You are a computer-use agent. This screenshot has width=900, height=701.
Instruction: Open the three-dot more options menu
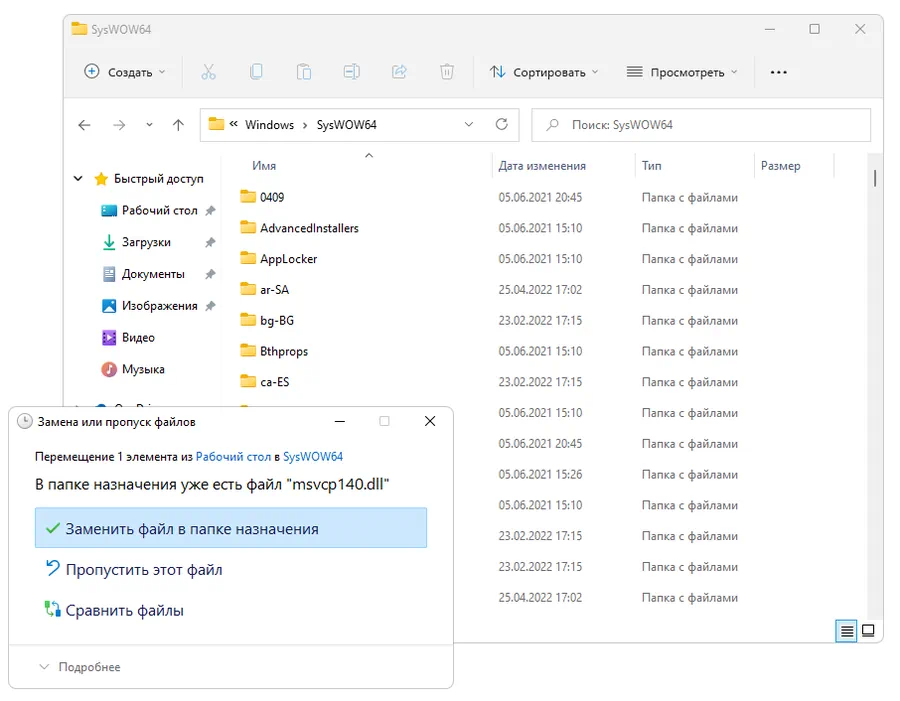(779, 72)
